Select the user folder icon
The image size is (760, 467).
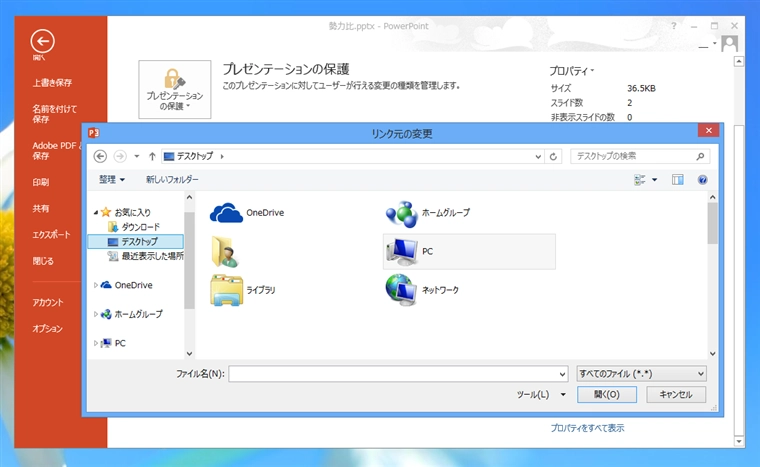(x=225, y=252)
